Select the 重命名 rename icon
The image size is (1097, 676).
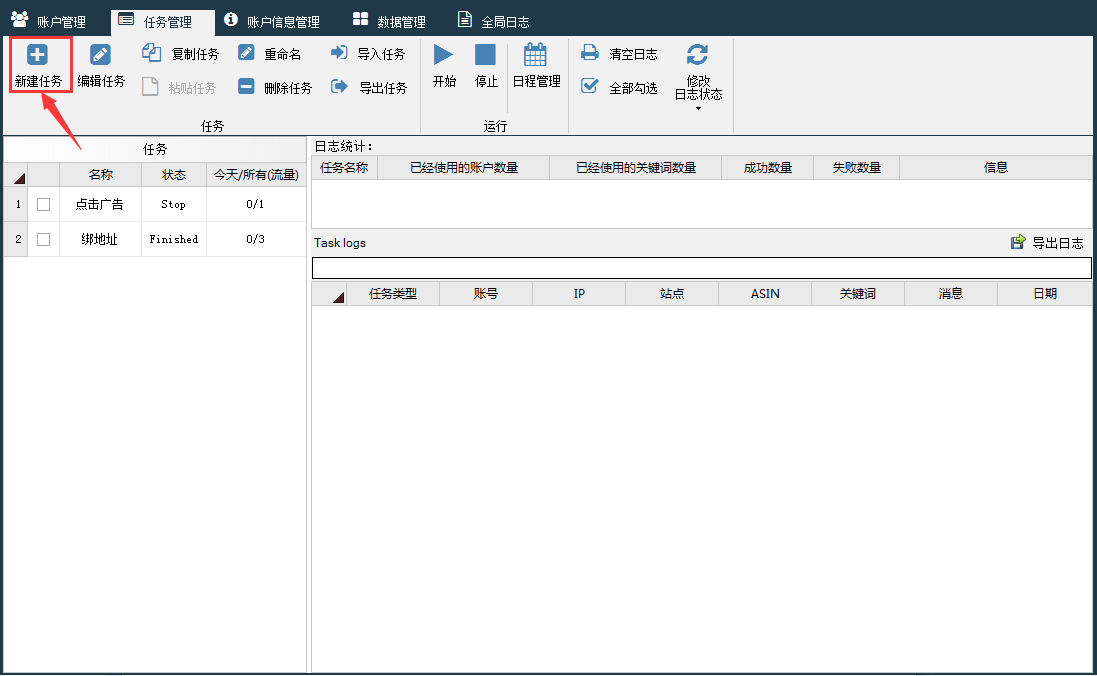point(246,52)
